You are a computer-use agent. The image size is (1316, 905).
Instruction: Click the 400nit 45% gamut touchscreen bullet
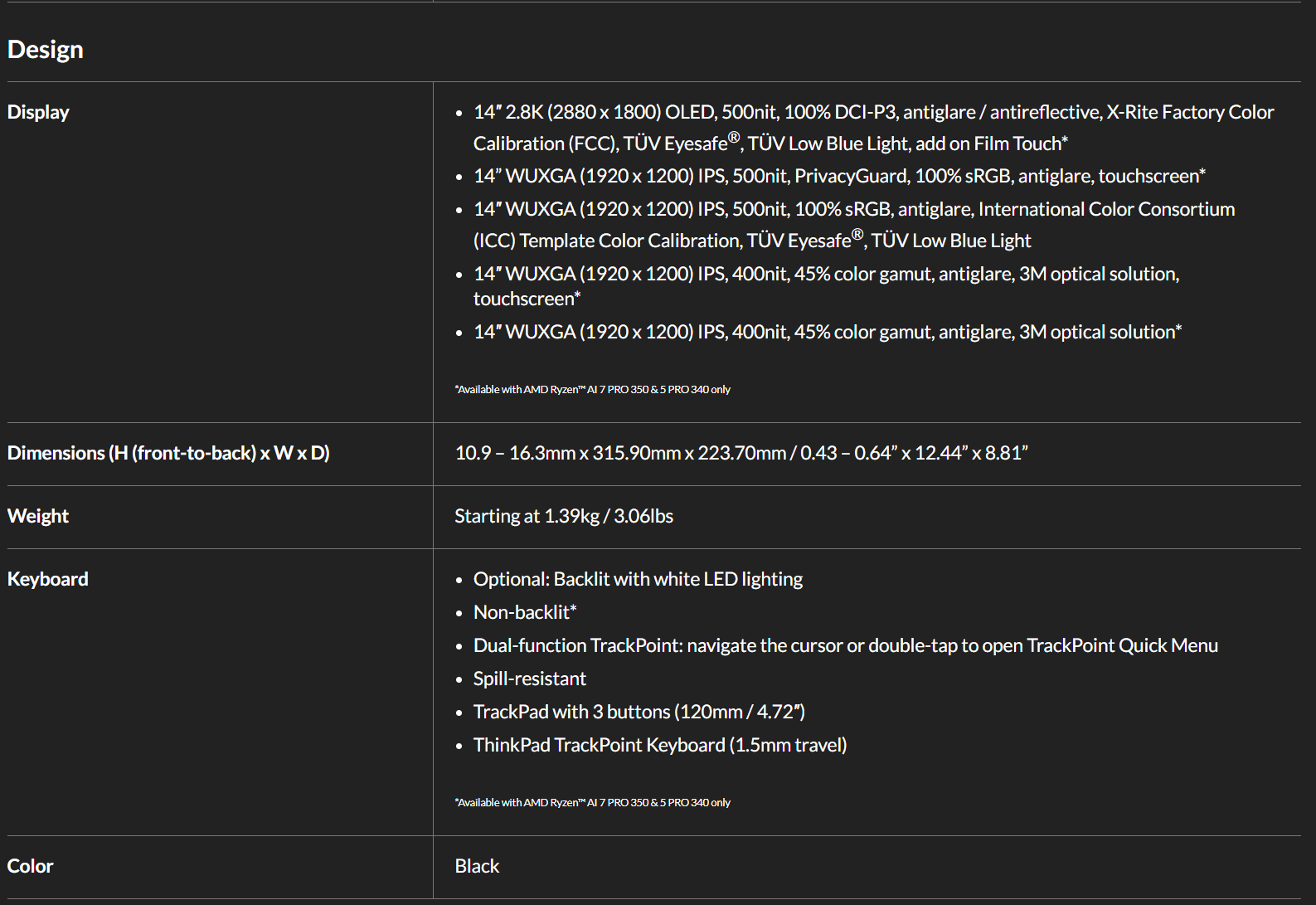click(x=825, y=286)
